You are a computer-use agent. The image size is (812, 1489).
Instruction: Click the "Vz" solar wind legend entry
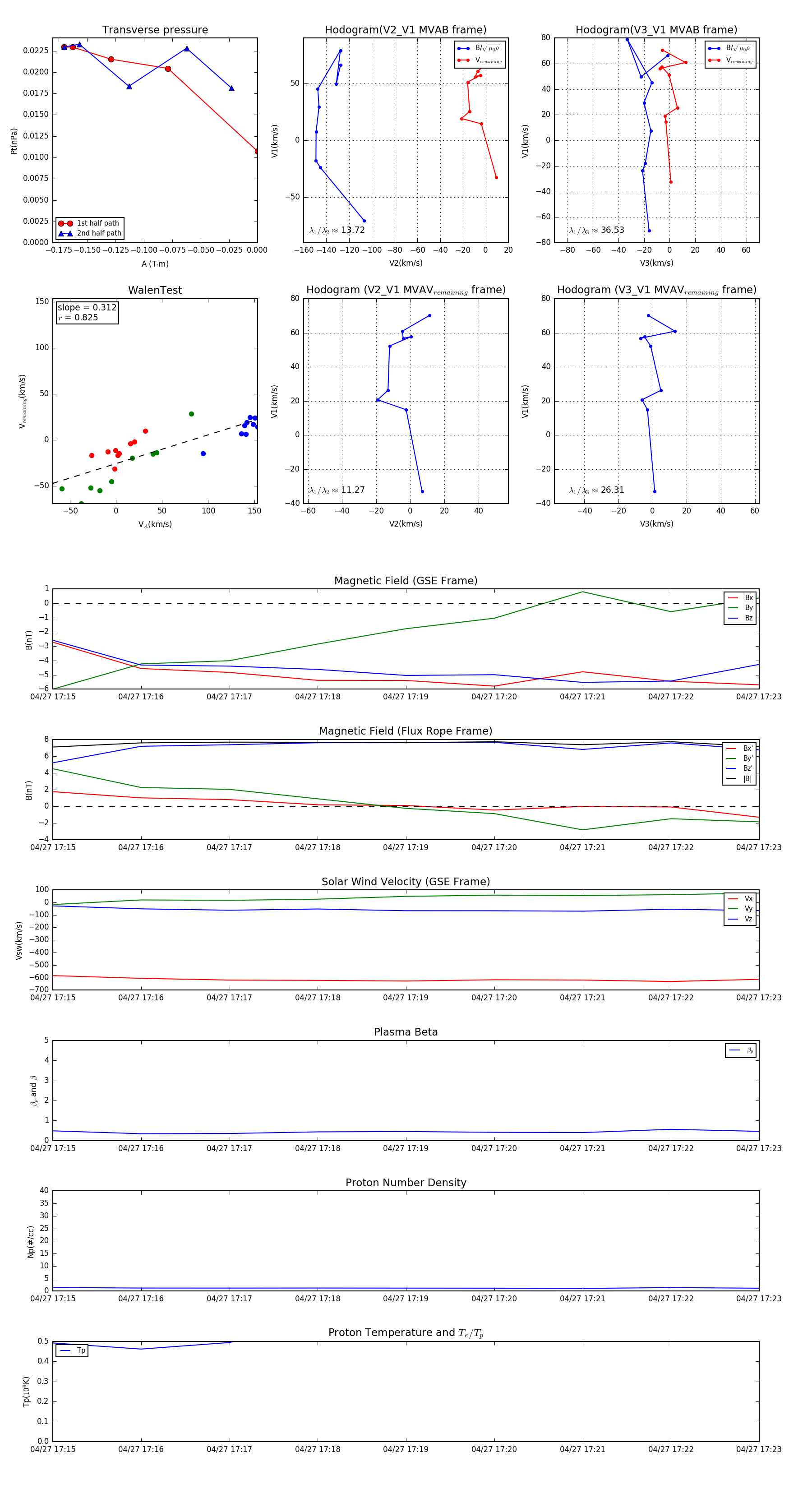click(740, 919)
